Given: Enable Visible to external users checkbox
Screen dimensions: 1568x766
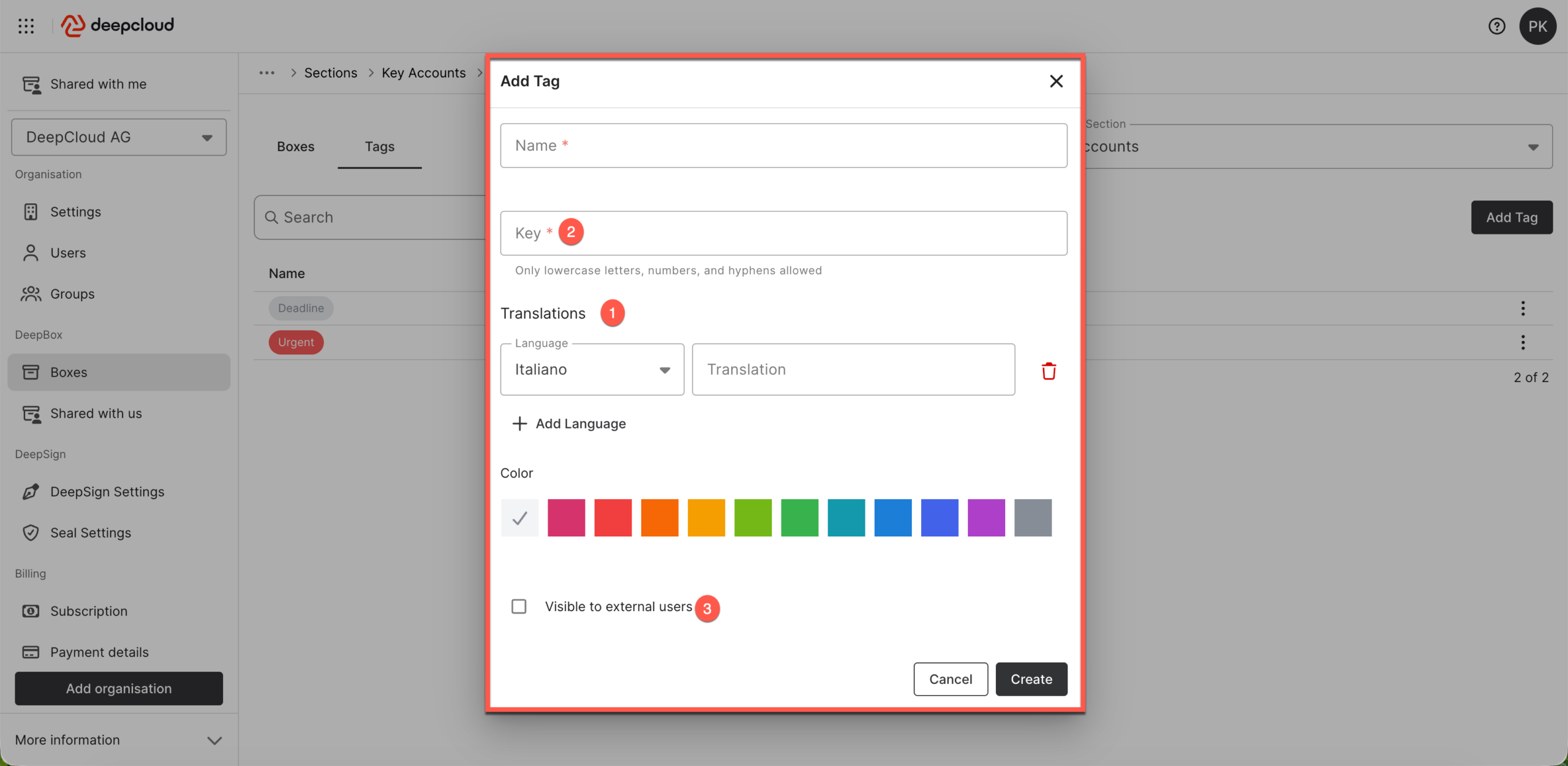Looking at the screenshot, I should coord(519,606).
